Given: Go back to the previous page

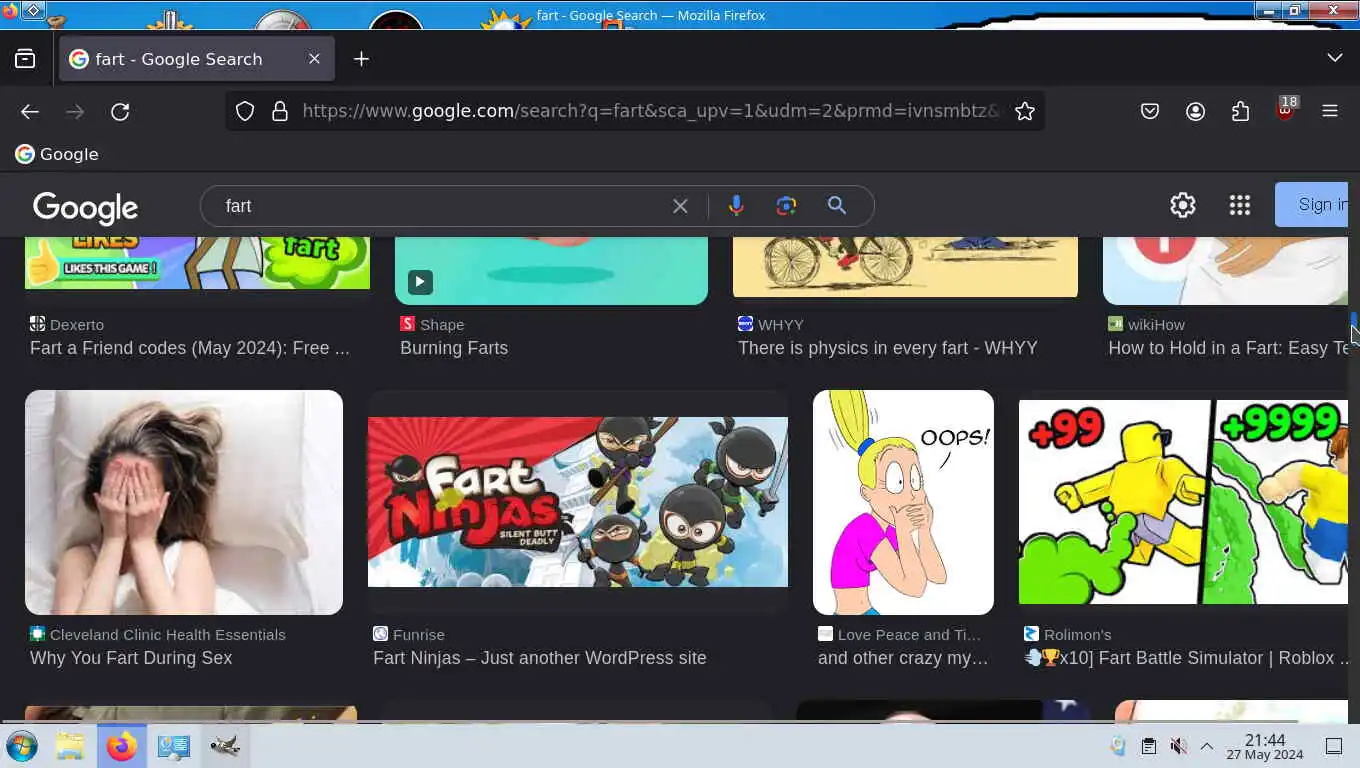Looking at the screenshot, I should (30, 111).
